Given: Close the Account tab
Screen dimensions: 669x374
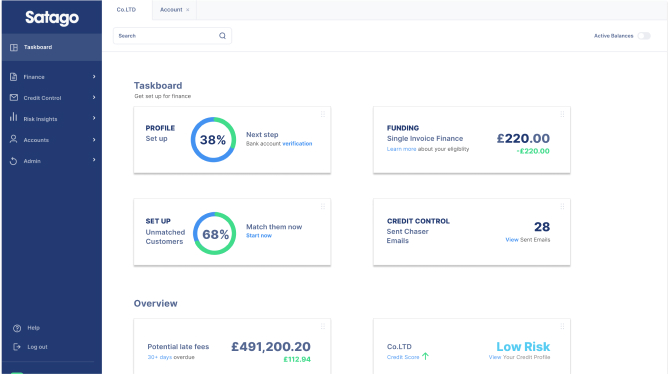Looking at the screenshot, I should [x=187, y=10].
